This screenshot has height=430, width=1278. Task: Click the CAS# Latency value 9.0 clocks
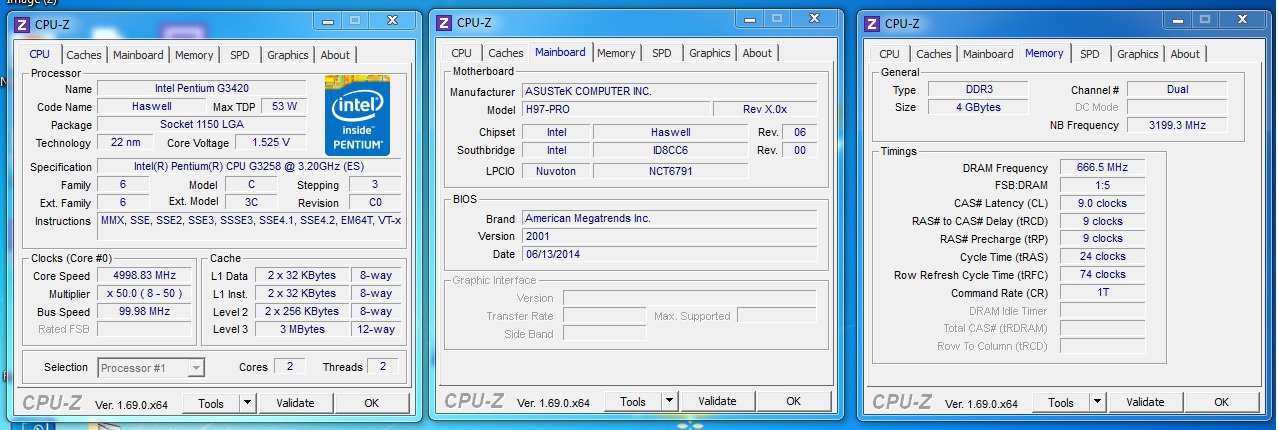click(x=1102, y=204)
